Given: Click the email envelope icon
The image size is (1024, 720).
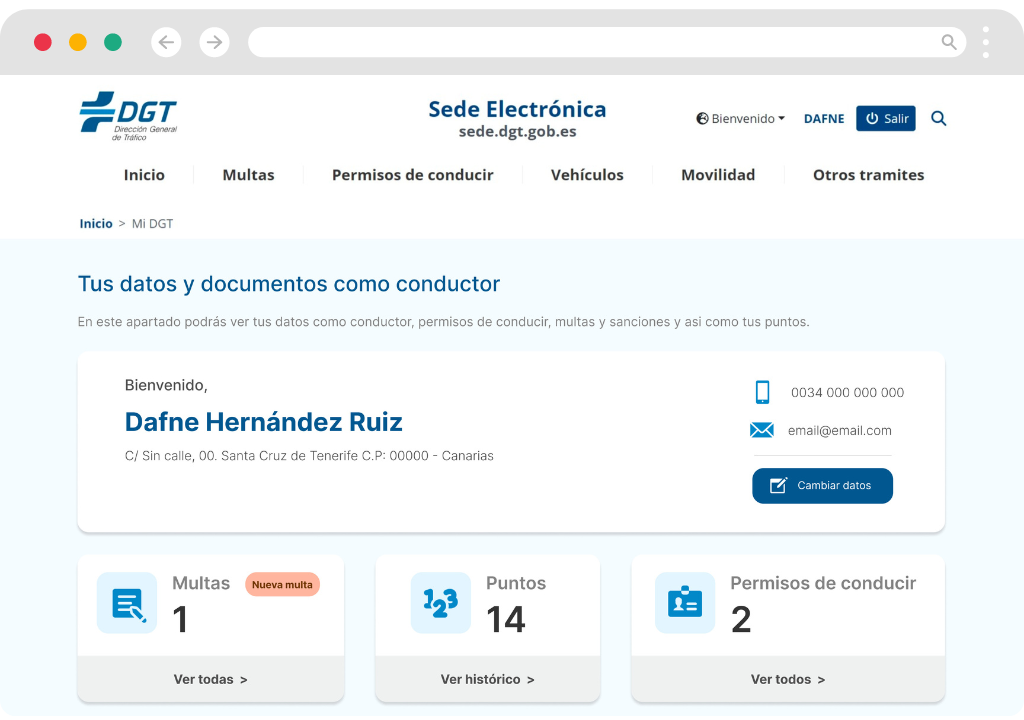Looking at the screenshot, I should [762, 430].
